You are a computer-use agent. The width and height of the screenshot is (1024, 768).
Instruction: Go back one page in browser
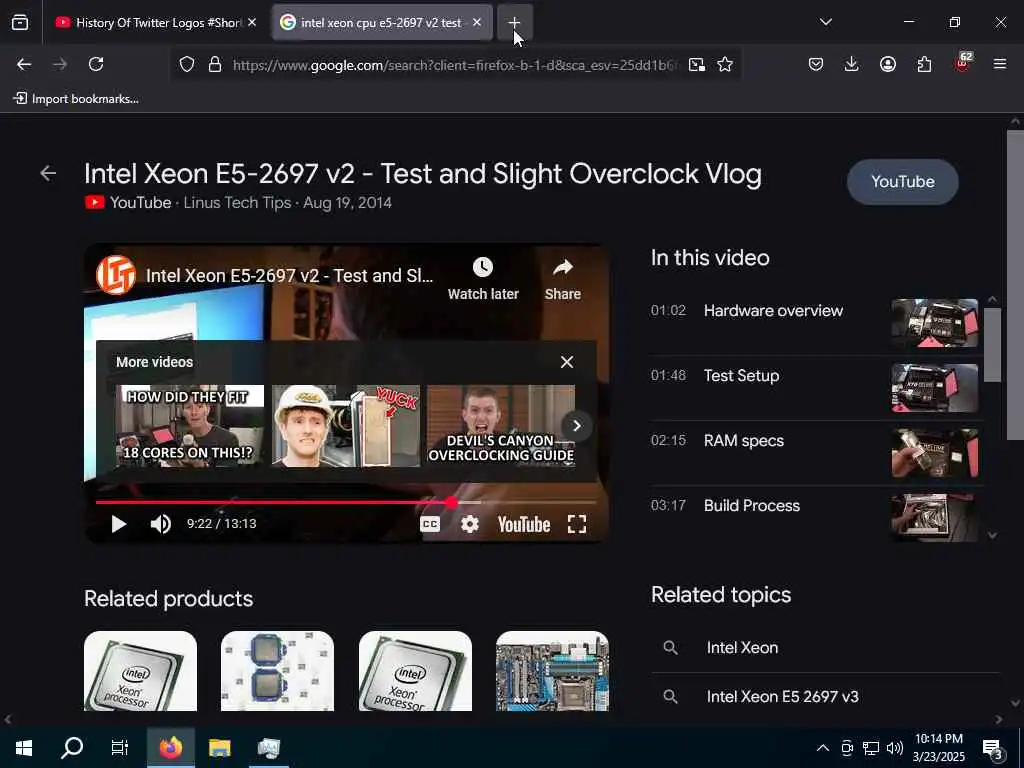pyautogui.click(x=24, y=64)
